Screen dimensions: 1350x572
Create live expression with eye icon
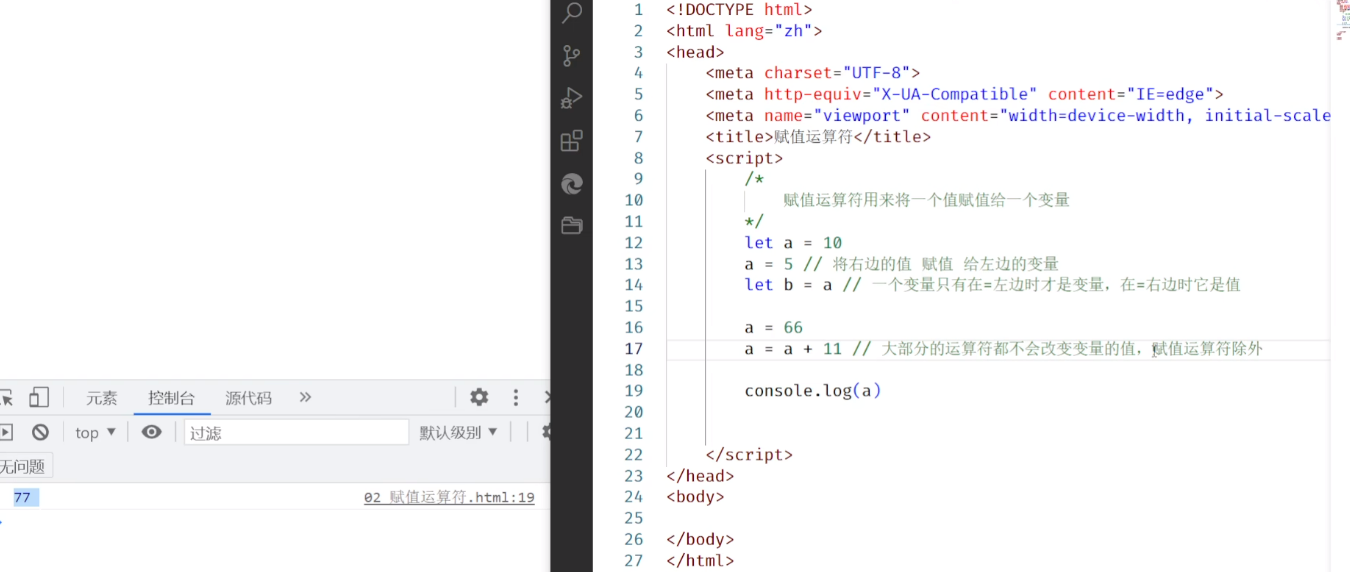[x=151, y=432]
